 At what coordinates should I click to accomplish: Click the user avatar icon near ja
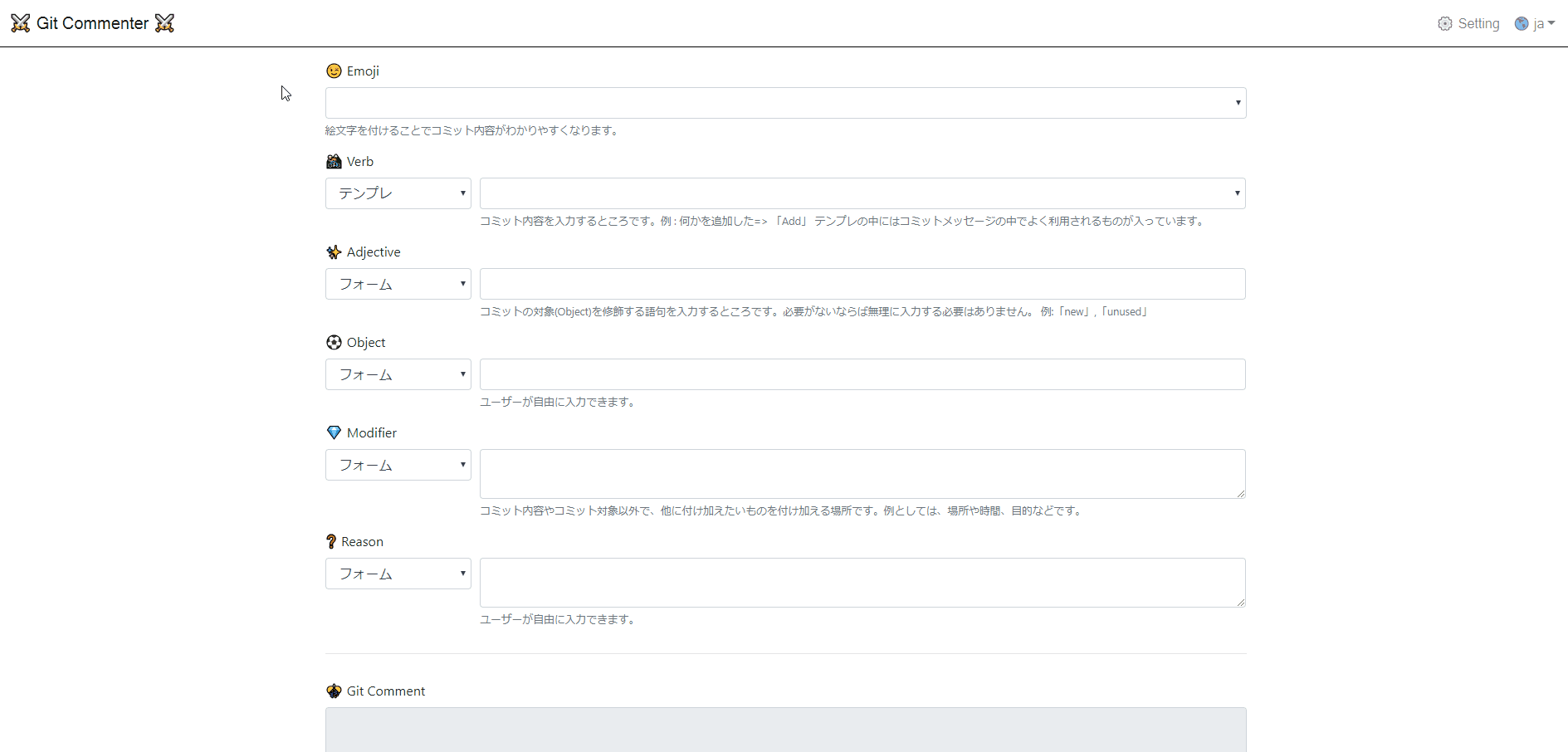1522,23
